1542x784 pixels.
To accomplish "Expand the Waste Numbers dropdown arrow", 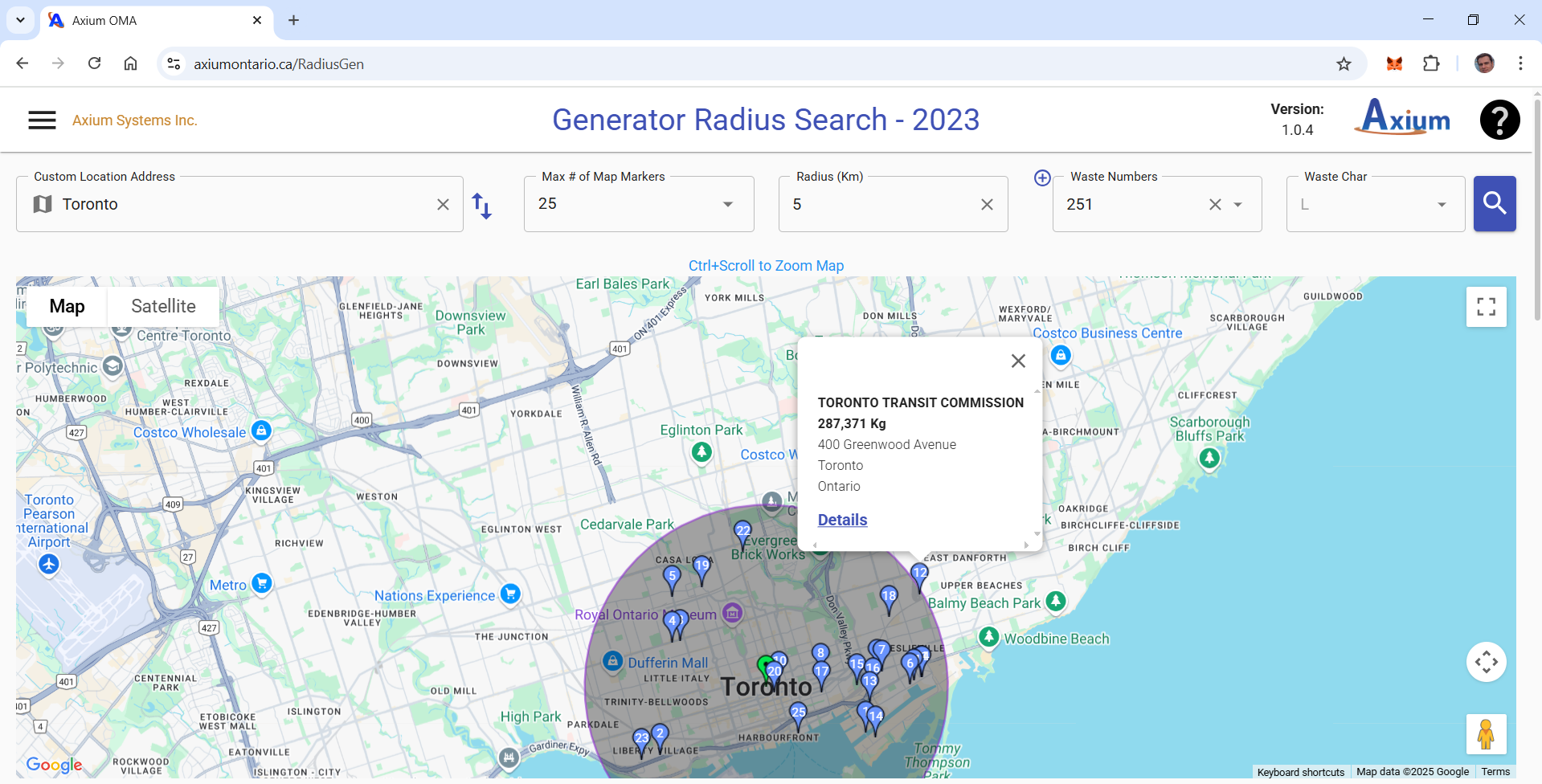I will [x=1238, y=205].
